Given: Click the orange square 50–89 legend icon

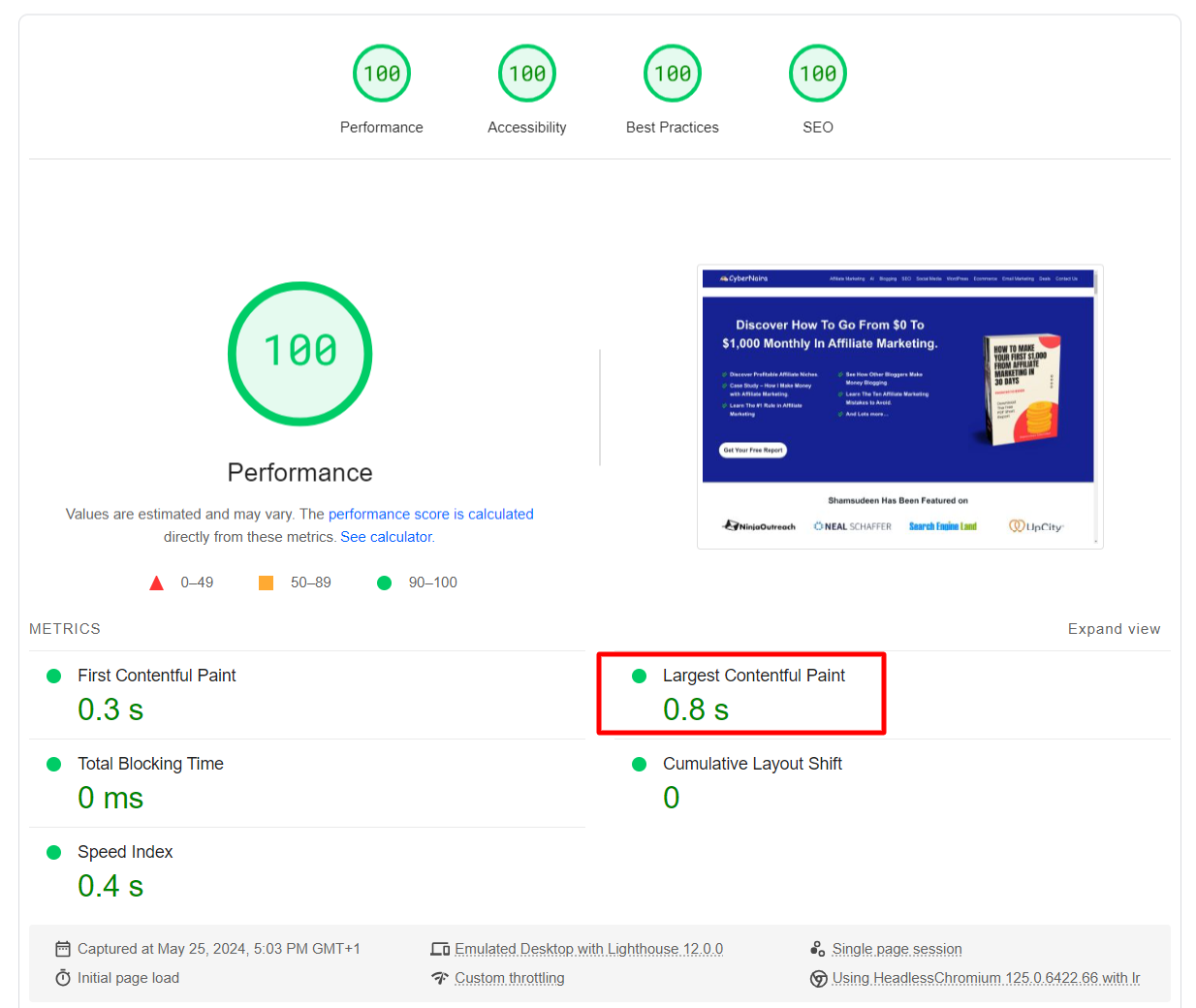Looking at the screenshot, I should tap(266, 583).
